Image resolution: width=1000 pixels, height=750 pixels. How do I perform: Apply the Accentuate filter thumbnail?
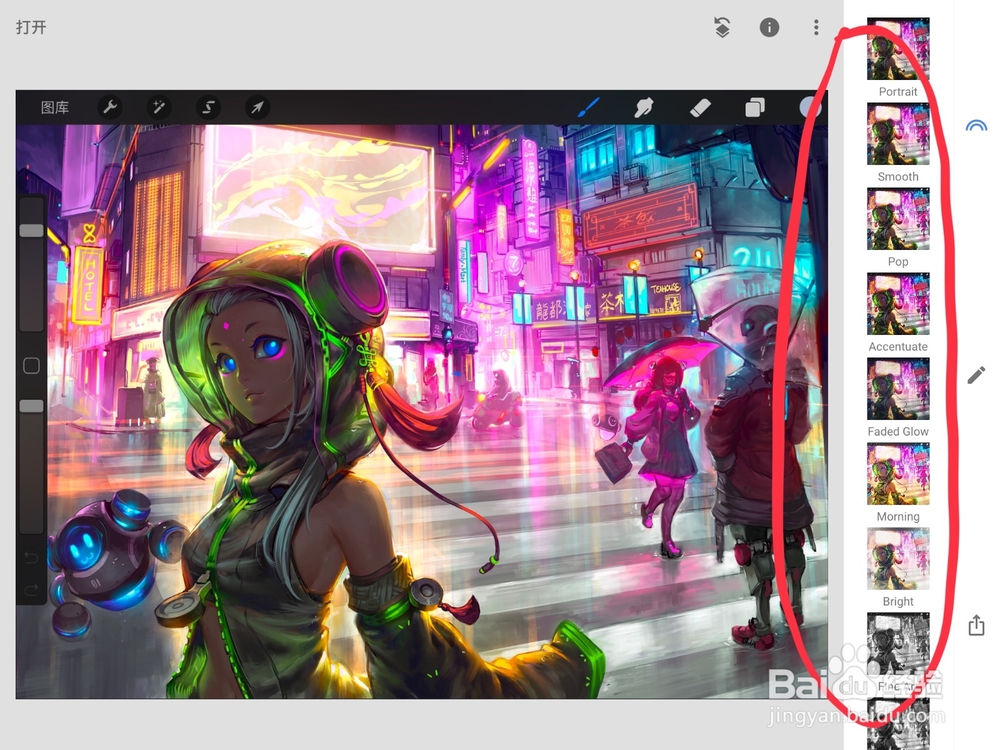click(898, 304)
